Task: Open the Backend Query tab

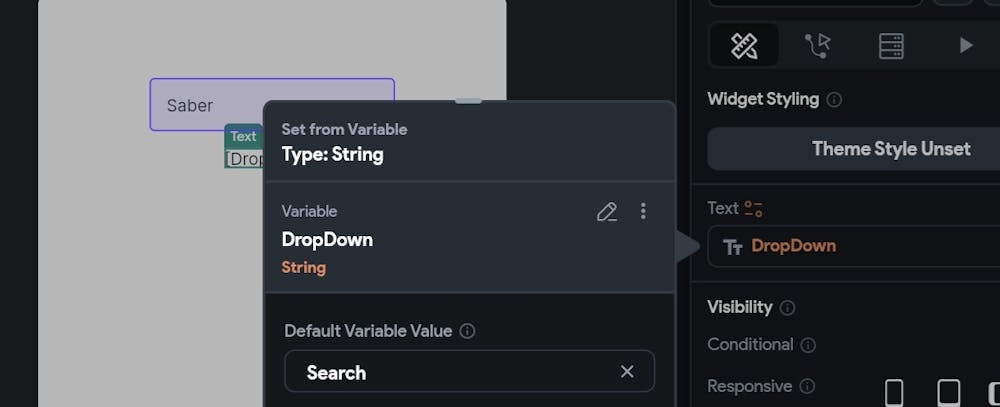Action: (x=891, y=45)
